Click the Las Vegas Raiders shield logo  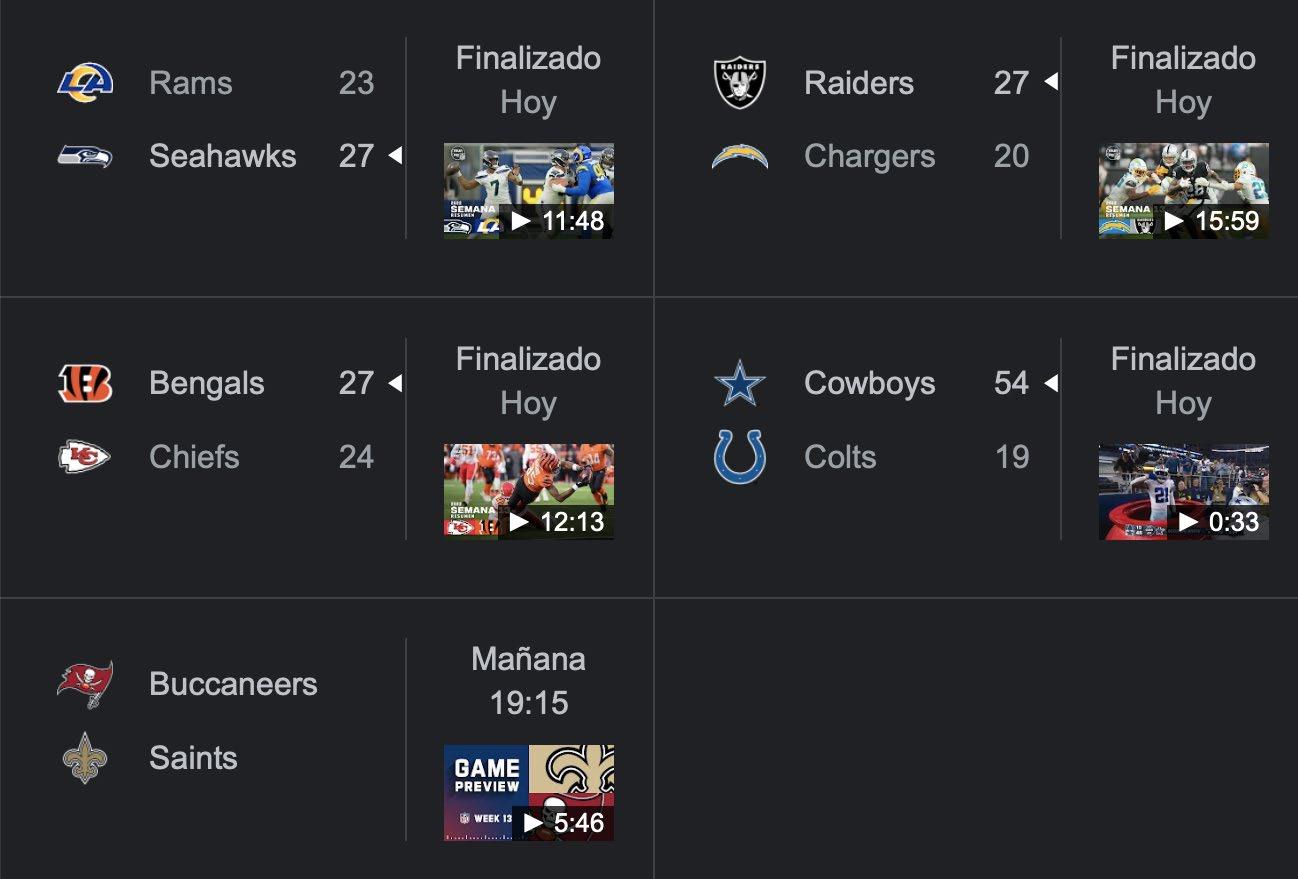(x=740, y=82)
